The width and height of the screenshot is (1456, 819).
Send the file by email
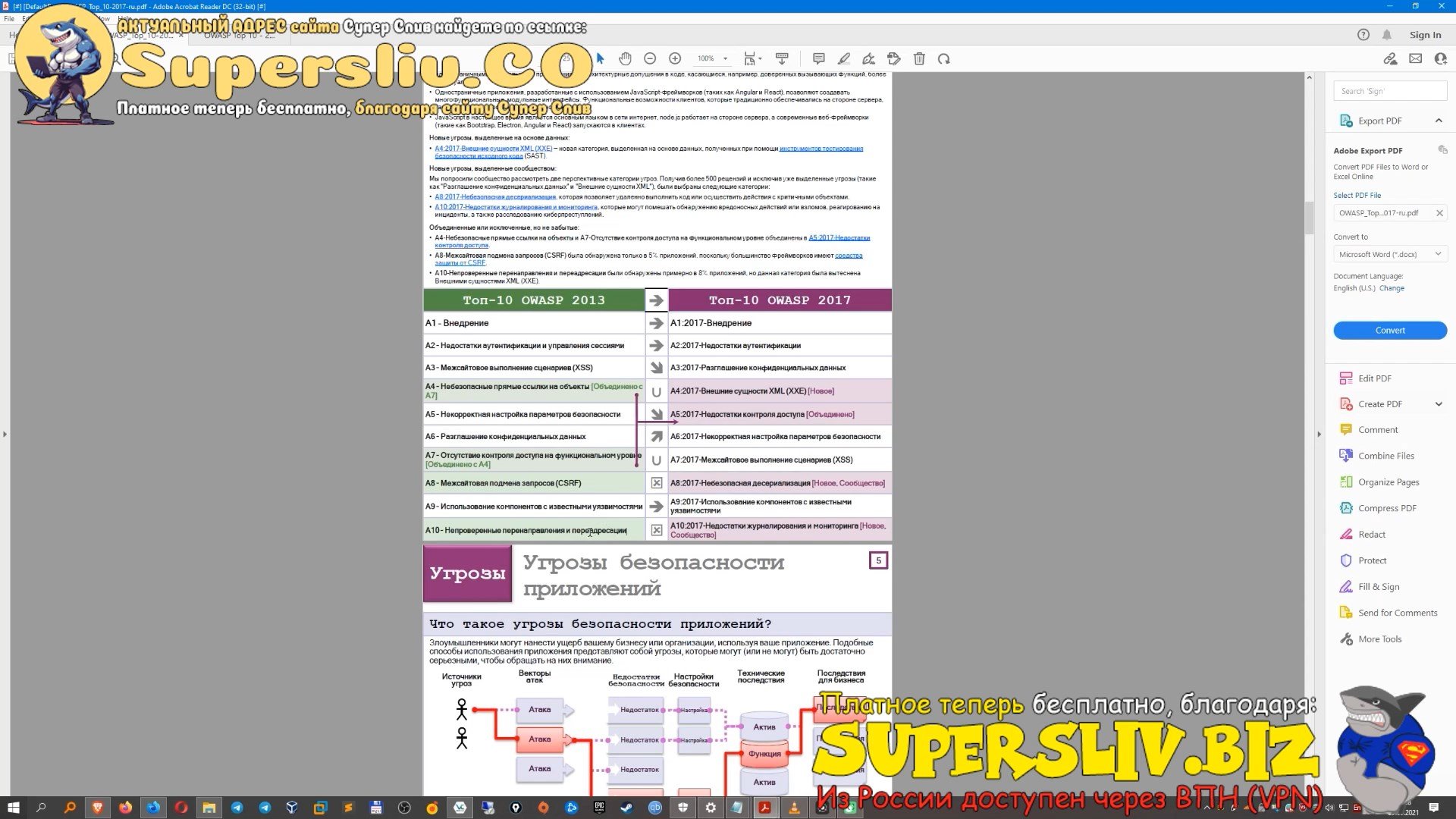point(1416,58)
